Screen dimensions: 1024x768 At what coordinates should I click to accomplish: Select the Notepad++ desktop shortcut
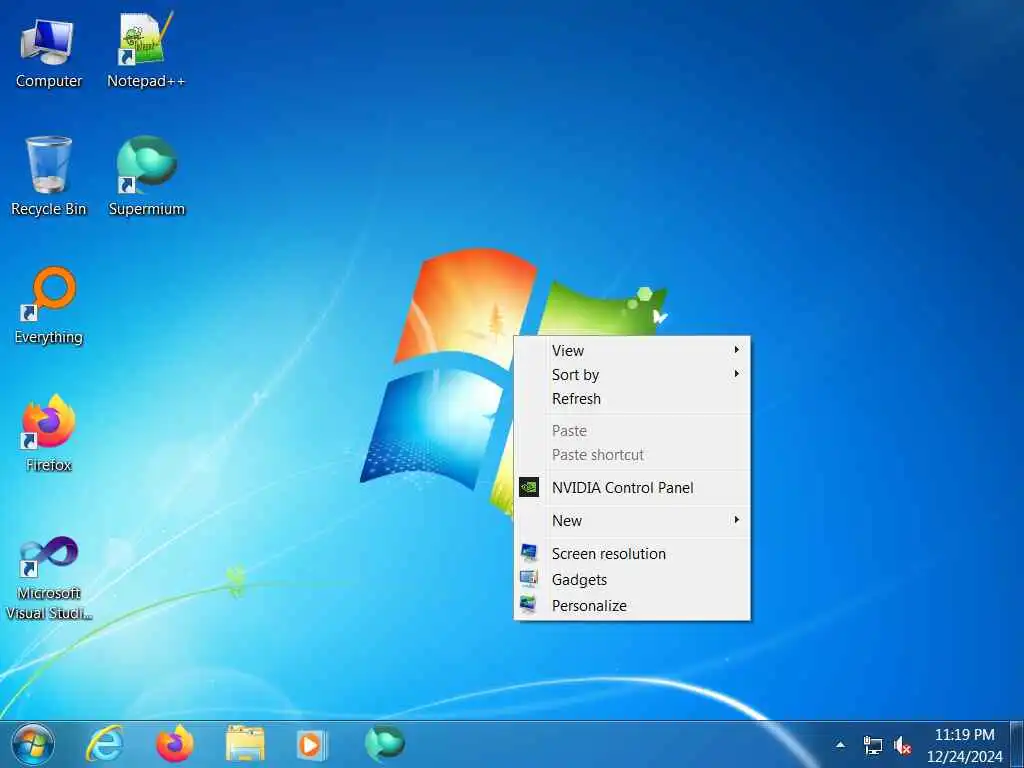tap(146, 52)
